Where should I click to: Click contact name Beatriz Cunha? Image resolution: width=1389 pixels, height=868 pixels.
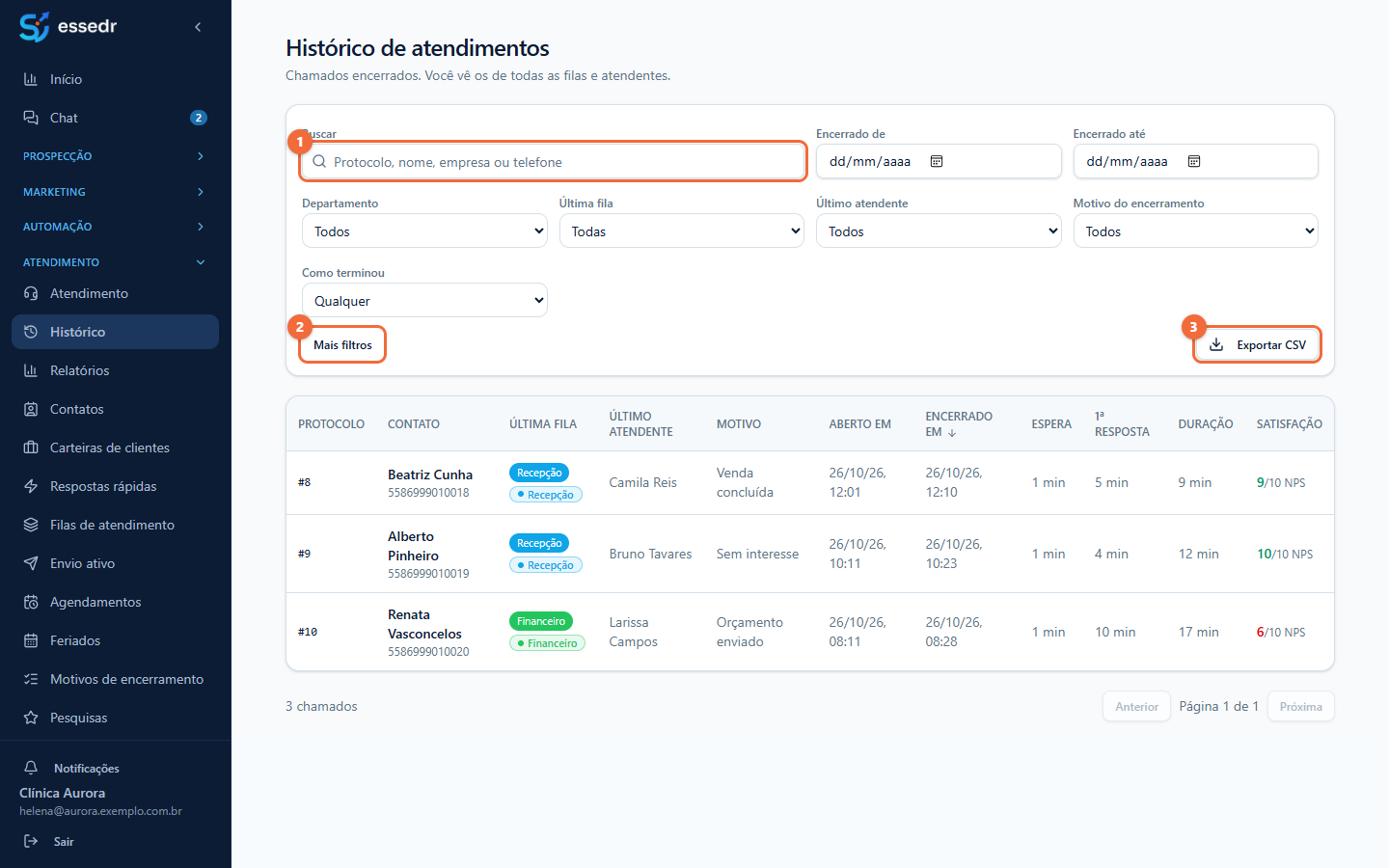pyautogui.click(x=430, y=475)
